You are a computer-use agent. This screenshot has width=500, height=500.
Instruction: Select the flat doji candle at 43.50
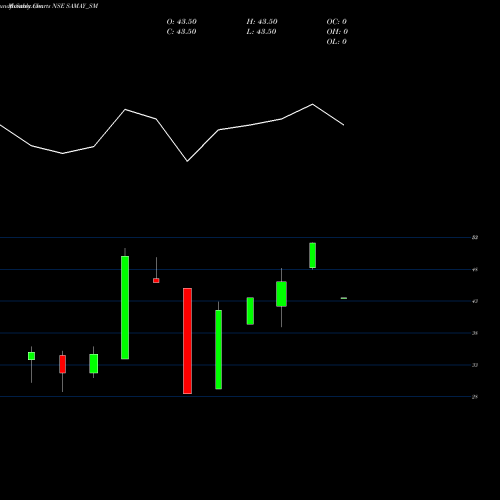344,298
